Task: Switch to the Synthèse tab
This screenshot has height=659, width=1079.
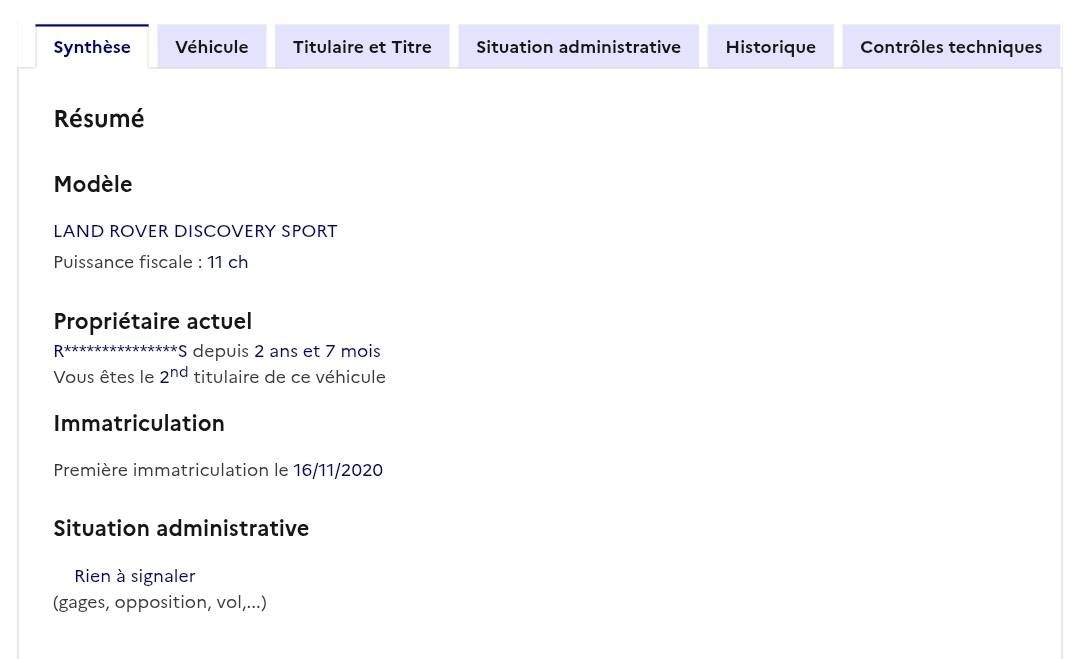Action: (92, 47)
